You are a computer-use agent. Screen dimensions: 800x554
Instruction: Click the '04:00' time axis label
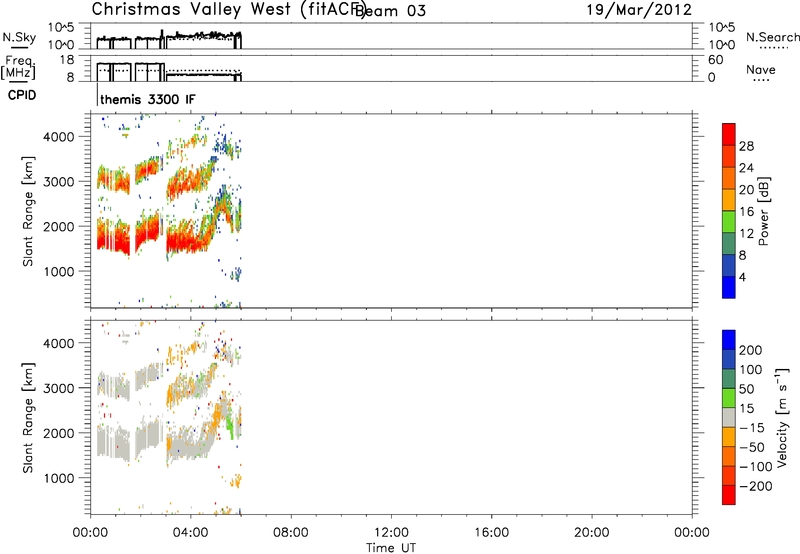(191, 533)
